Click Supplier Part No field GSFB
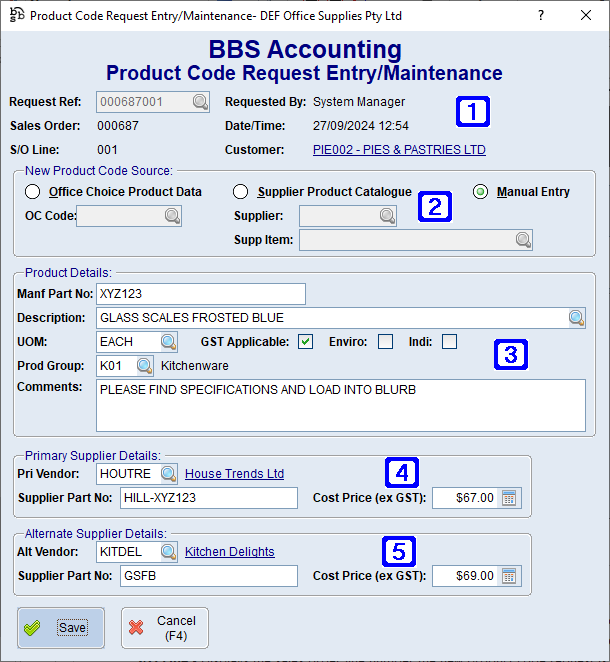610x662 pixels. click(x=209, y=576)
